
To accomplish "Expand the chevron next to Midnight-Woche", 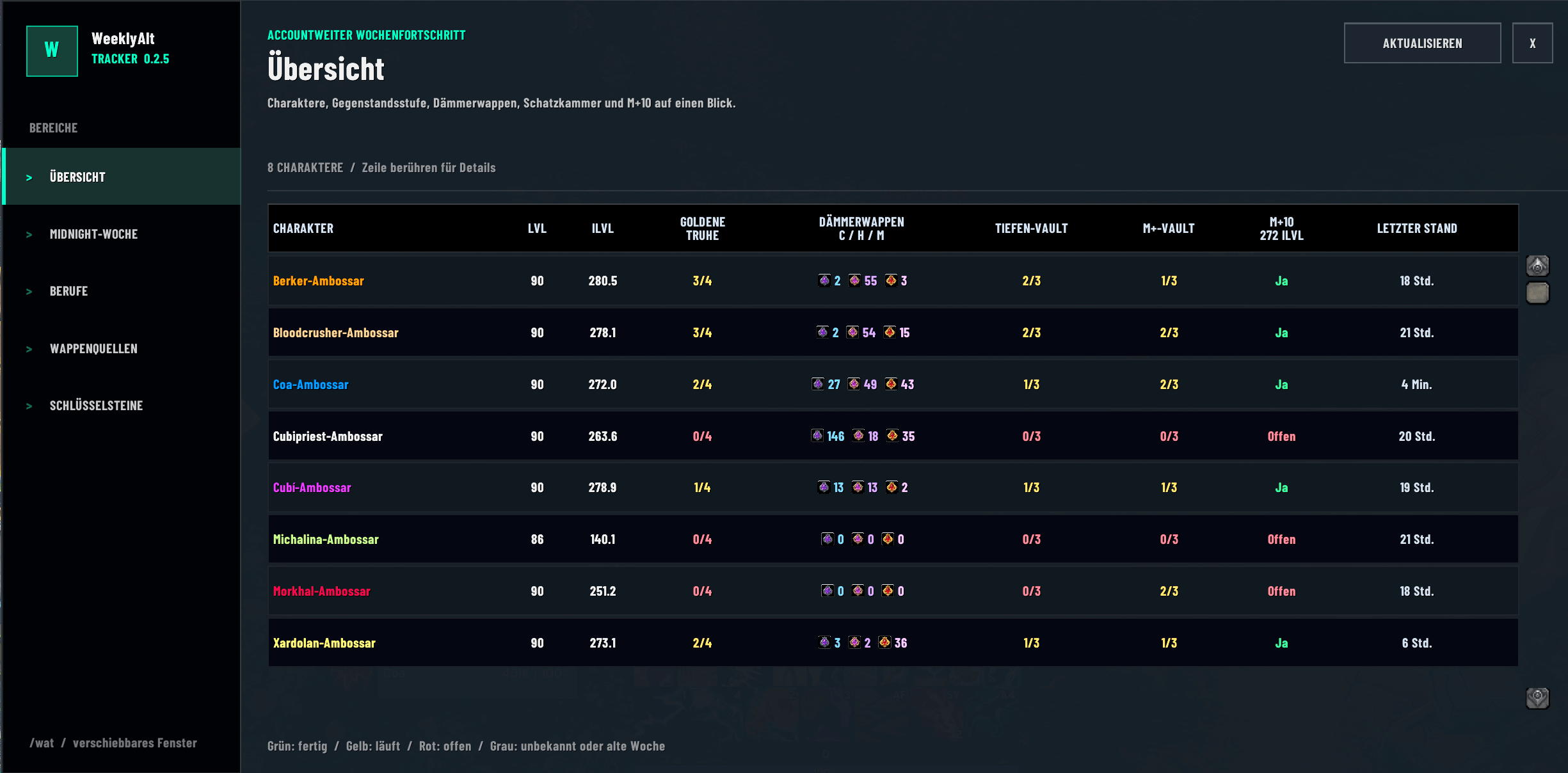I will click(29, 235).
